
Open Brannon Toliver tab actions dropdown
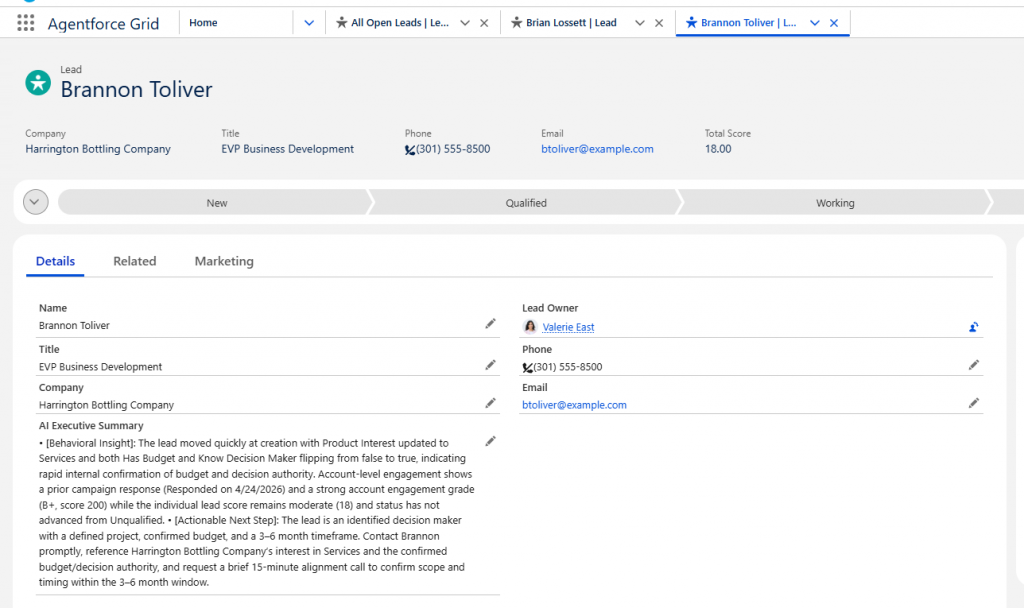[x=815, y=23]
